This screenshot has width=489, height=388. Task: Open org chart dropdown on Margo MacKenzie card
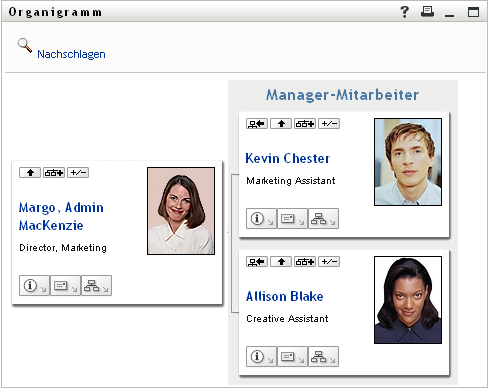96,286
